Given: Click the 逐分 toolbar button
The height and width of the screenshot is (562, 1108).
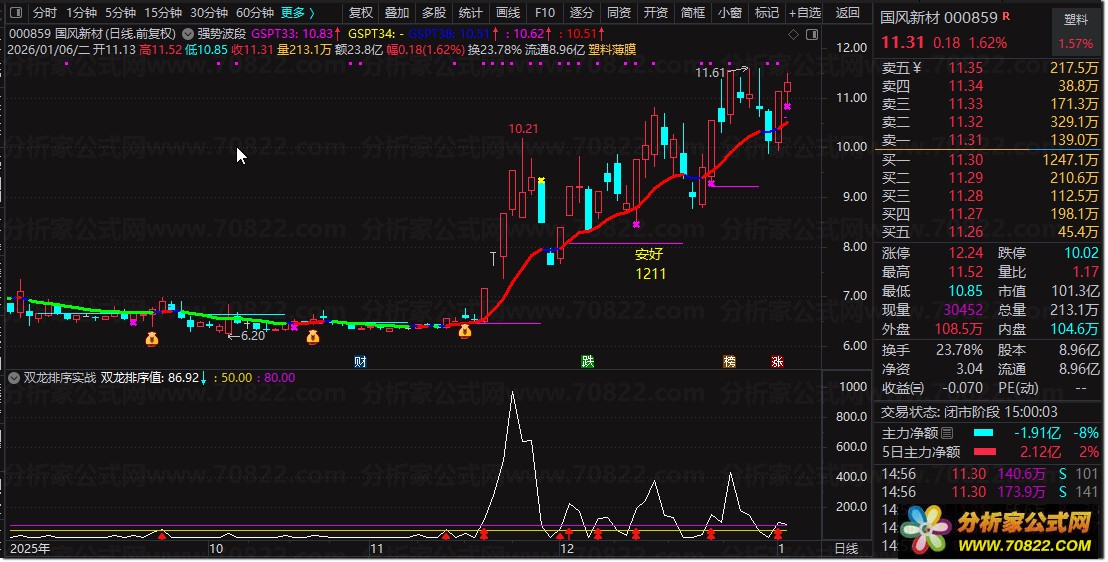Looking at the screenshot, I should point(582,13).
